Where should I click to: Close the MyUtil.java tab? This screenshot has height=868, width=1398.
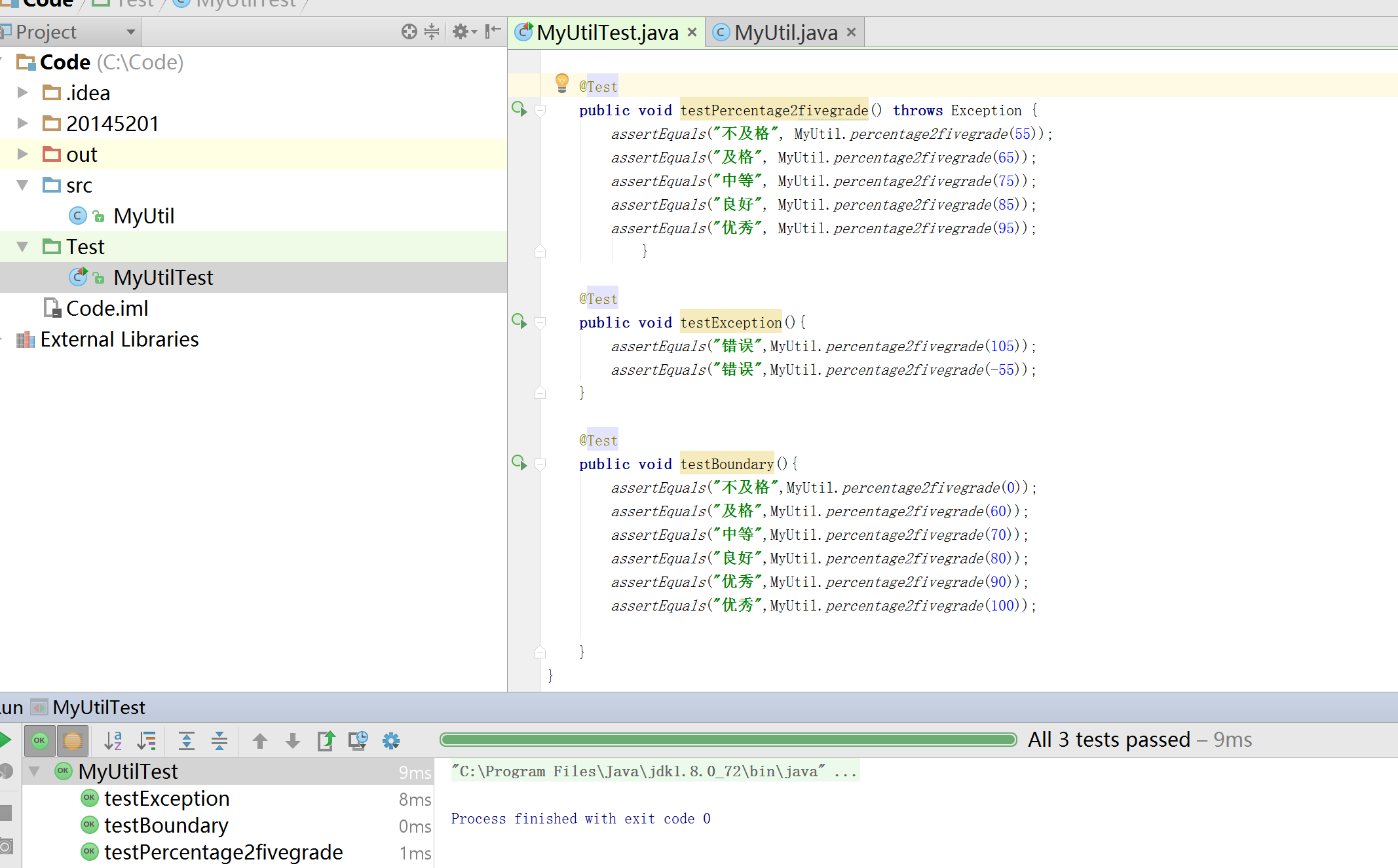tap(851, 32)
